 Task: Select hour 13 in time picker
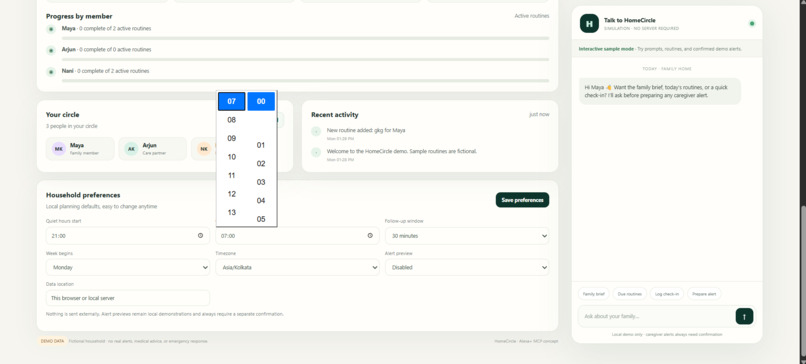coord(231,212)
